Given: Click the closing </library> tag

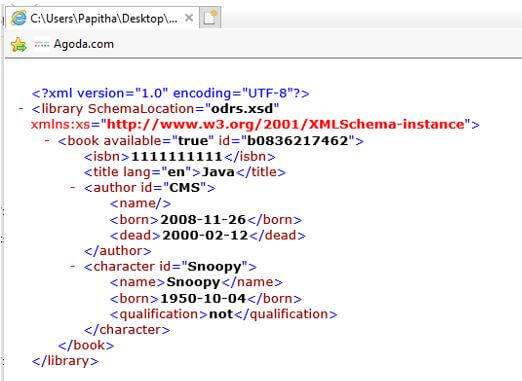Looking at the screenshot, I should 65,361.
